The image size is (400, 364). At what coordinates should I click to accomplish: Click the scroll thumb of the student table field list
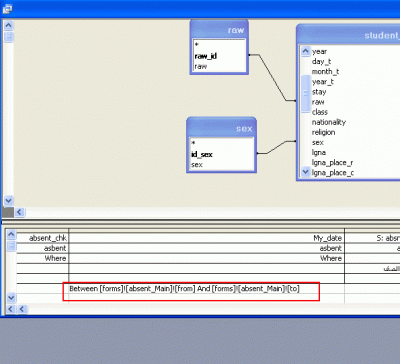click(306, 94)
